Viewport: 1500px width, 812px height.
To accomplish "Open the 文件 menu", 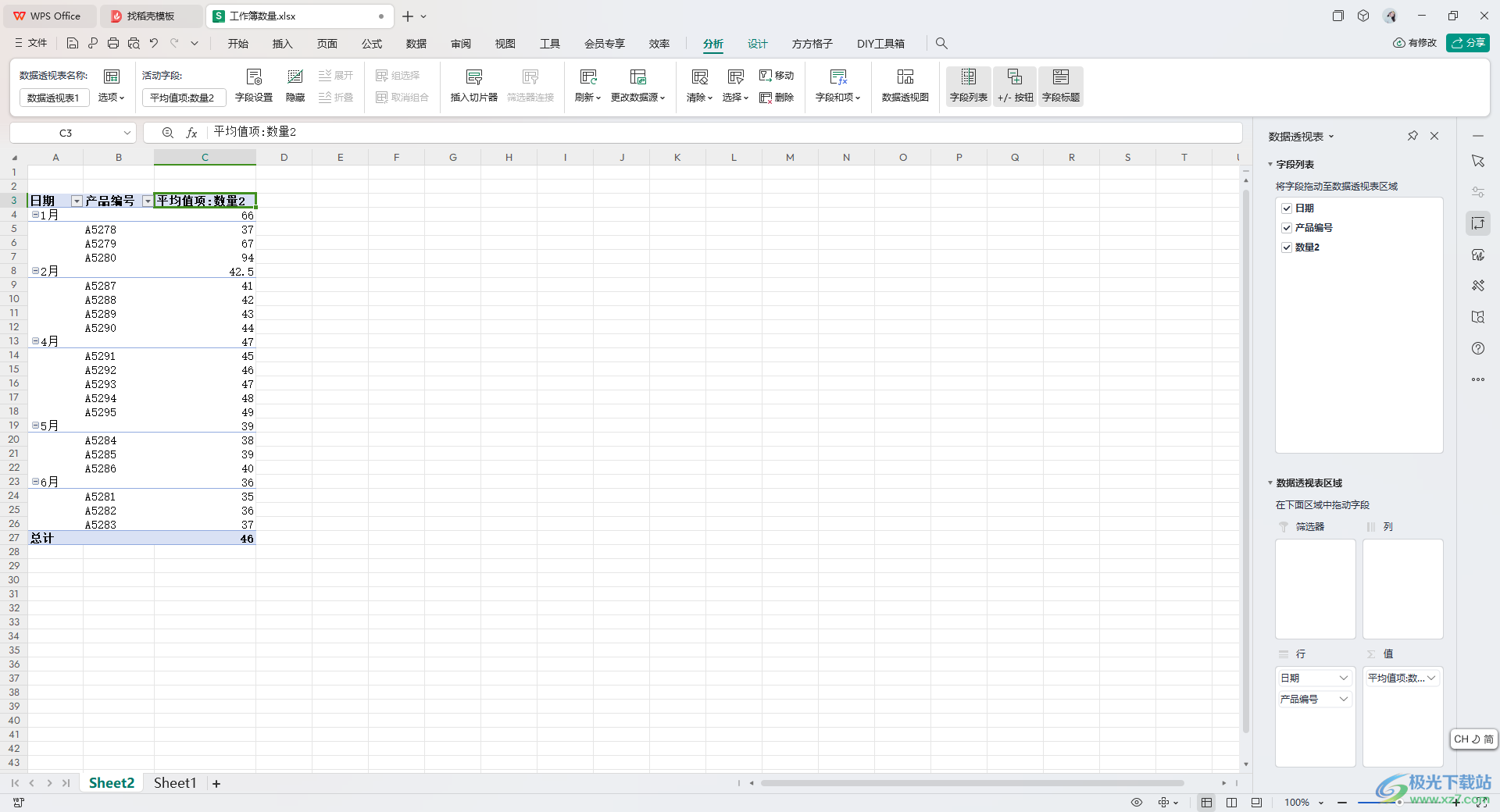I will point(31,44).
